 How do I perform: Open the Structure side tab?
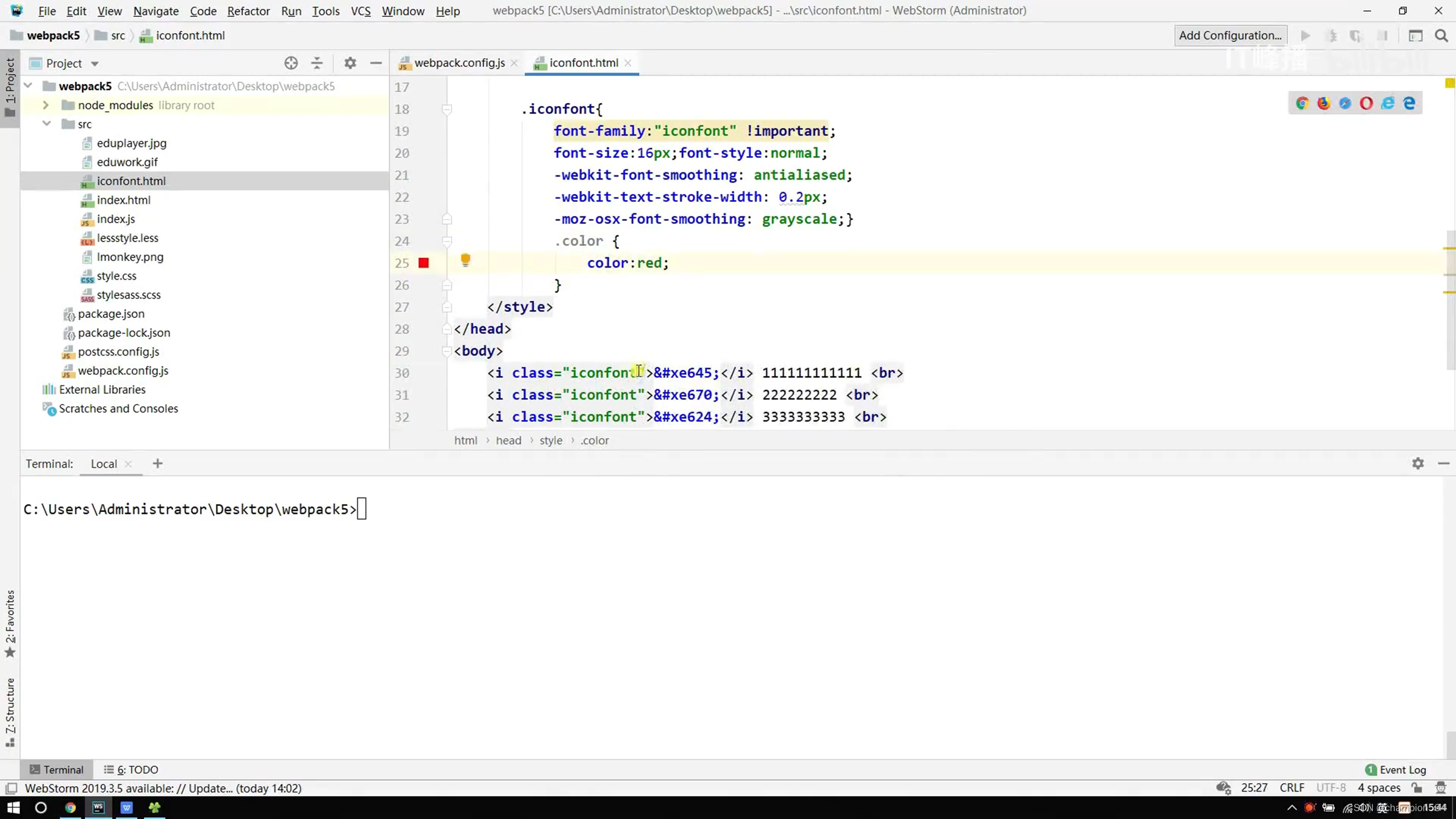(x=10, y=712)
